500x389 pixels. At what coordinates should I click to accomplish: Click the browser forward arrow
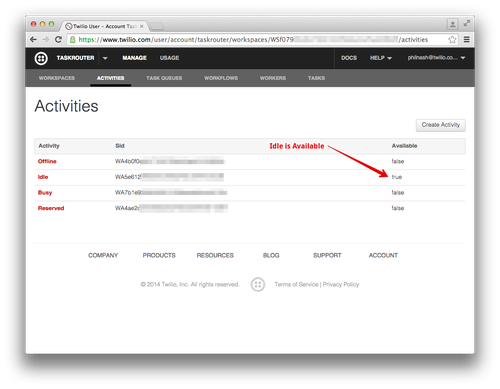46,39
